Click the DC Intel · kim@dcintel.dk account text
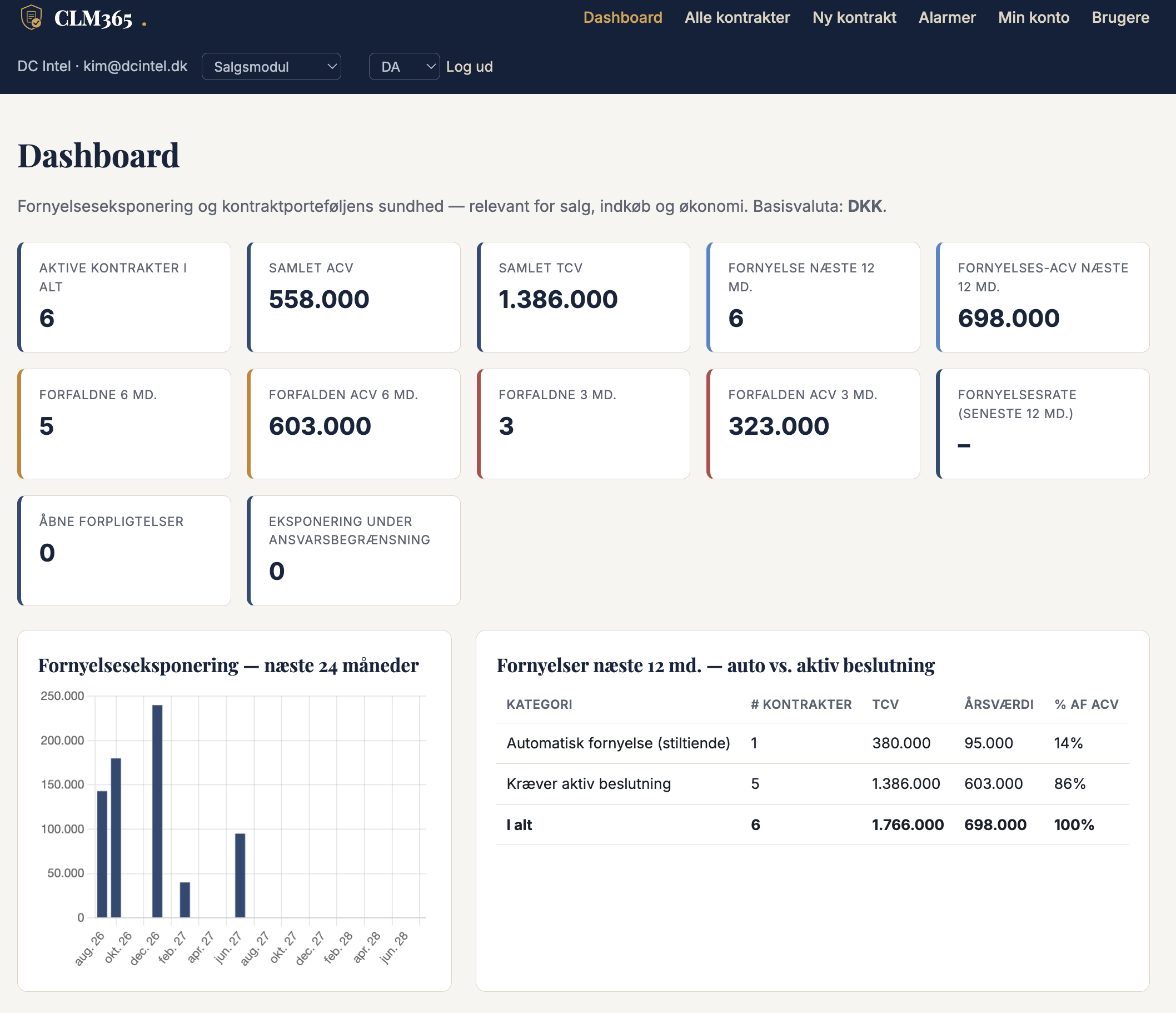 (x=102, y=66)
